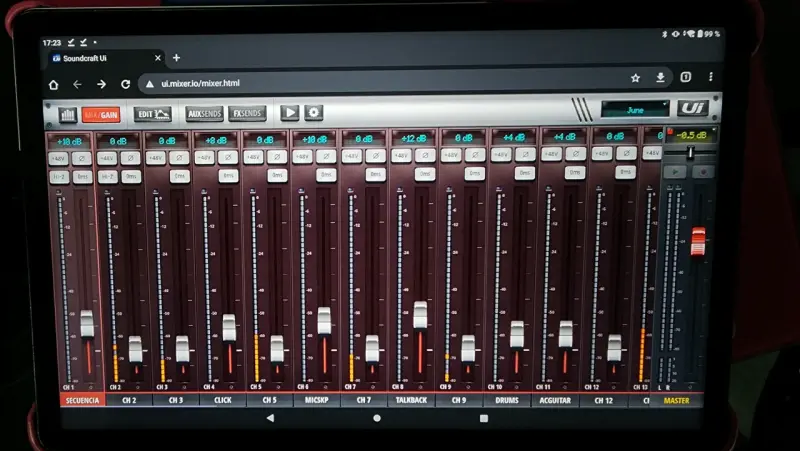Open the June snapshot dropdown

click(635, 109)
